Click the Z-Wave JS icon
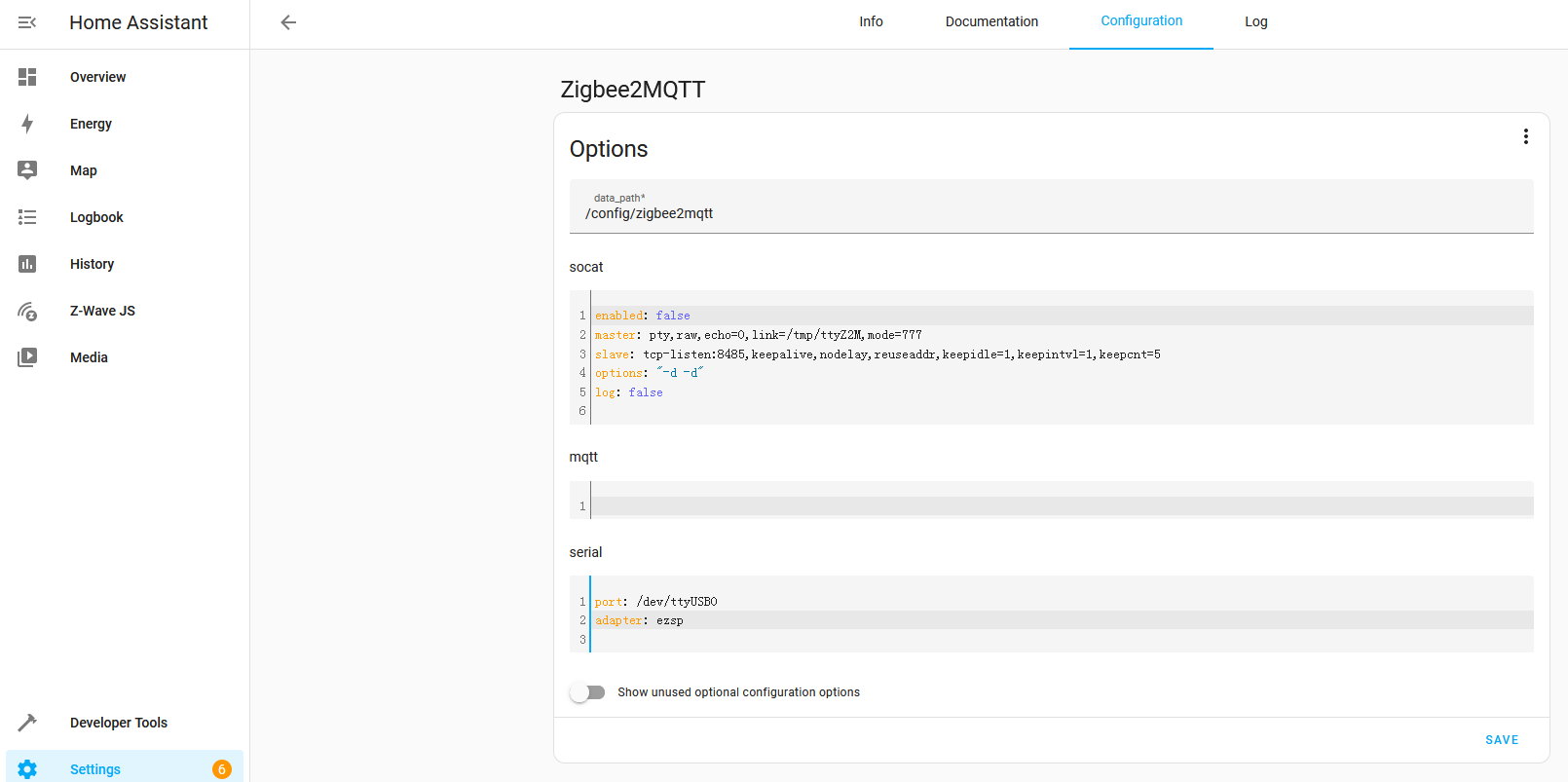 point(27,311)
